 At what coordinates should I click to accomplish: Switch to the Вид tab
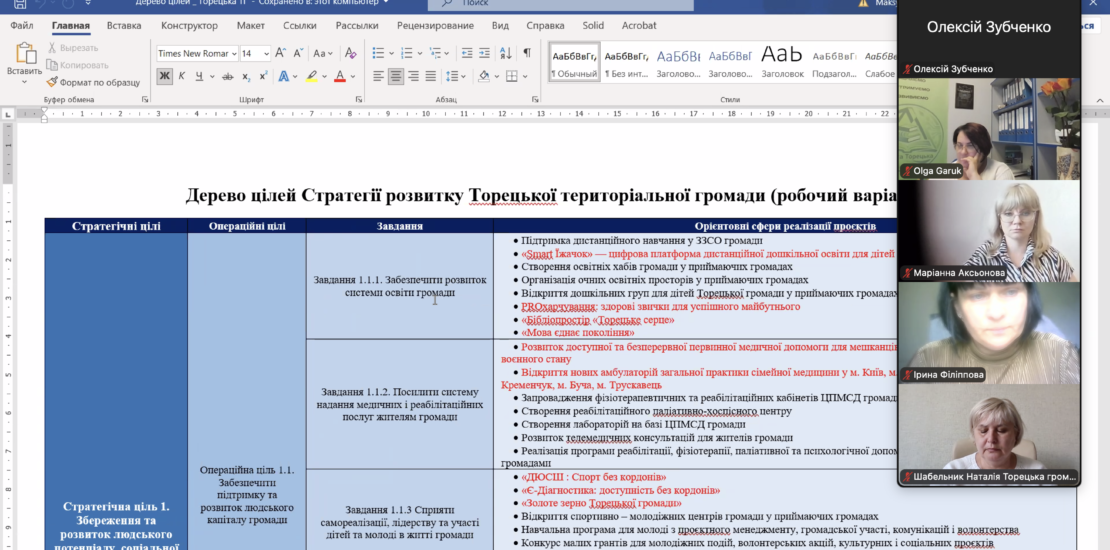[x=500, y=25]
